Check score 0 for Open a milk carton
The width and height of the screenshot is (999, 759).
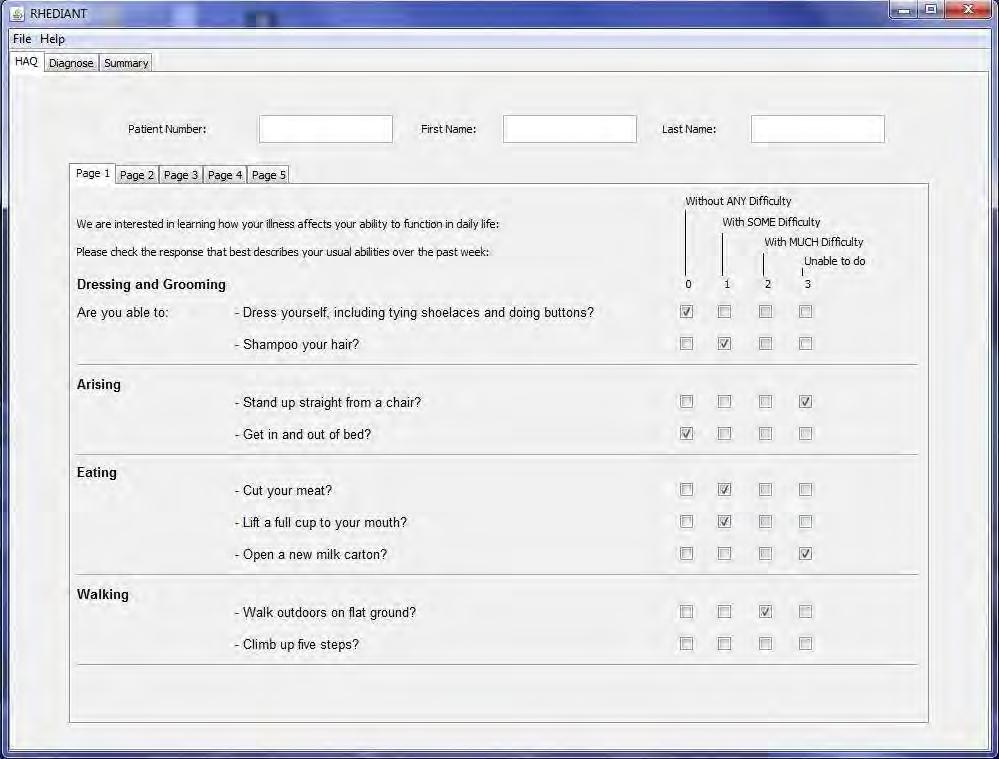coord(686,553)
